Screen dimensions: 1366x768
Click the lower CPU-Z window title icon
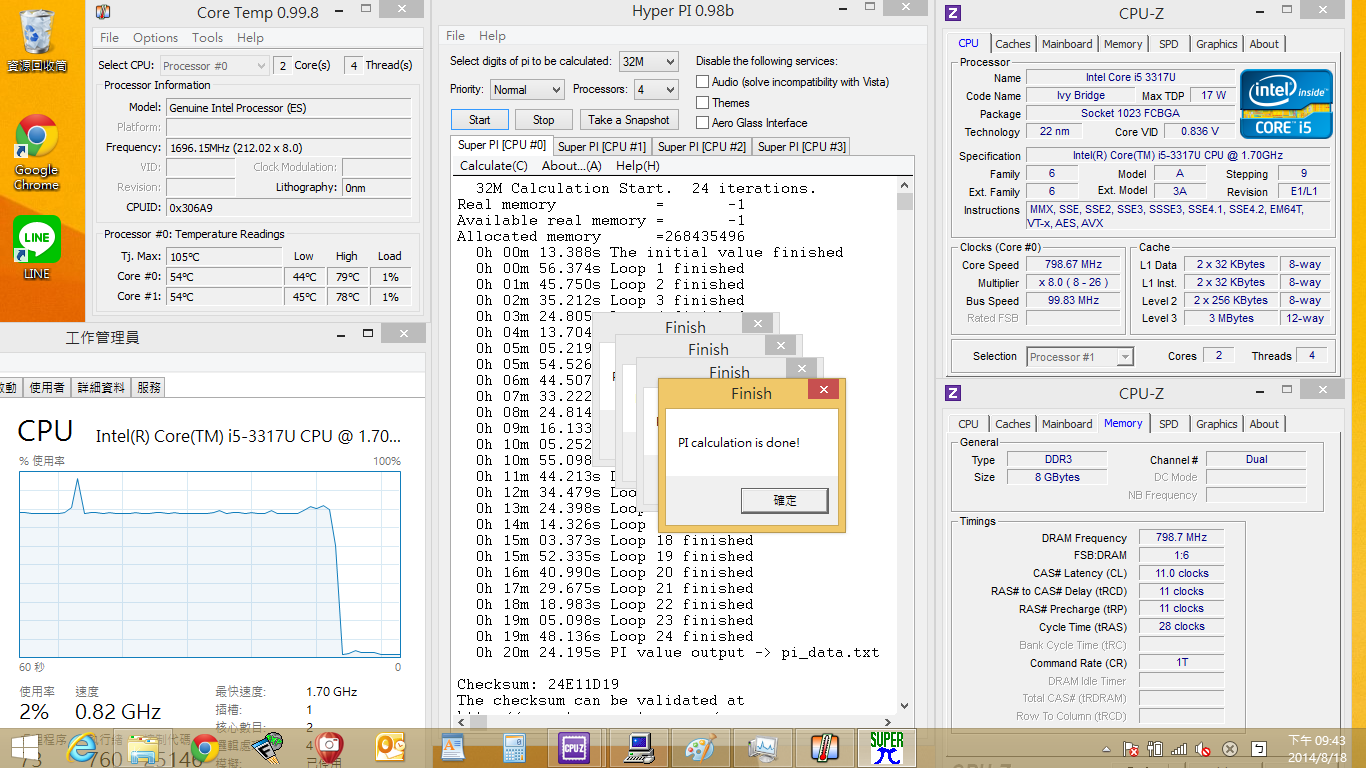(953, 393)
